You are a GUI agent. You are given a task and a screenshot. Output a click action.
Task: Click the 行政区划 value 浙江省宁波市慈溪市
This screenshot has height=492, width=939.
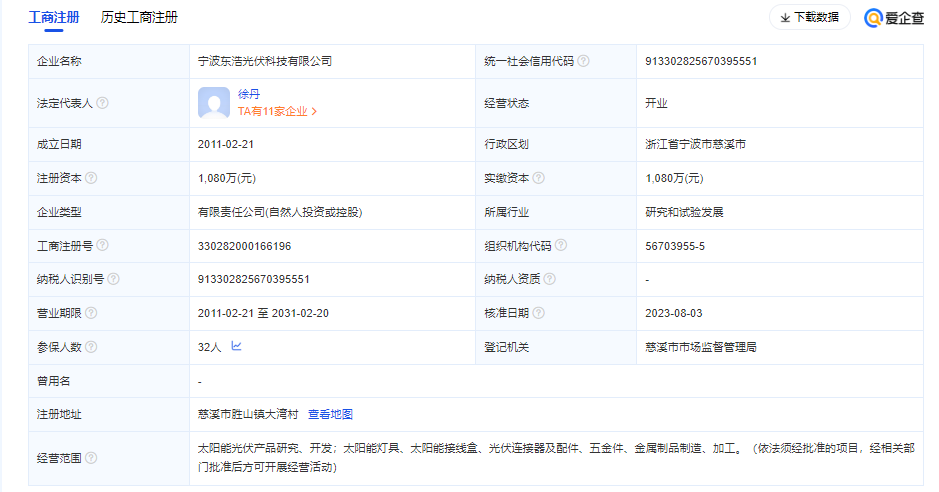tap(695, 144)
